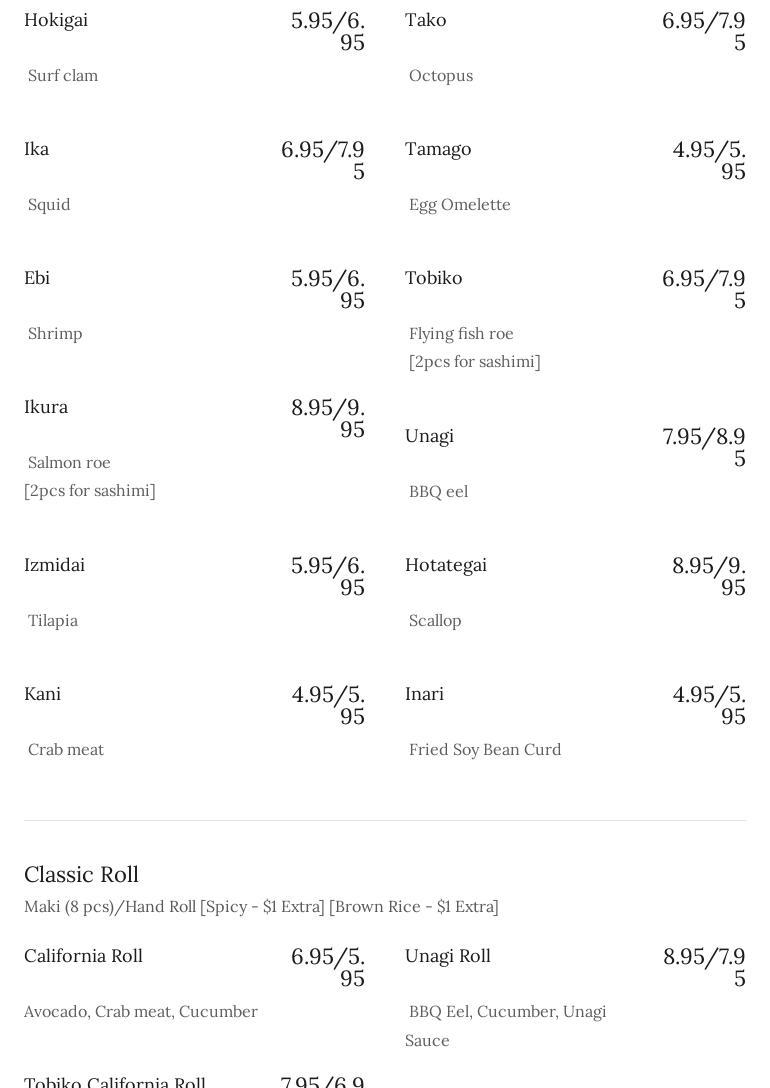This screenshot has width=770, height=1088.
Task: Click the Unagi Roll price 8.95/7.95
Action: point(704,966)
